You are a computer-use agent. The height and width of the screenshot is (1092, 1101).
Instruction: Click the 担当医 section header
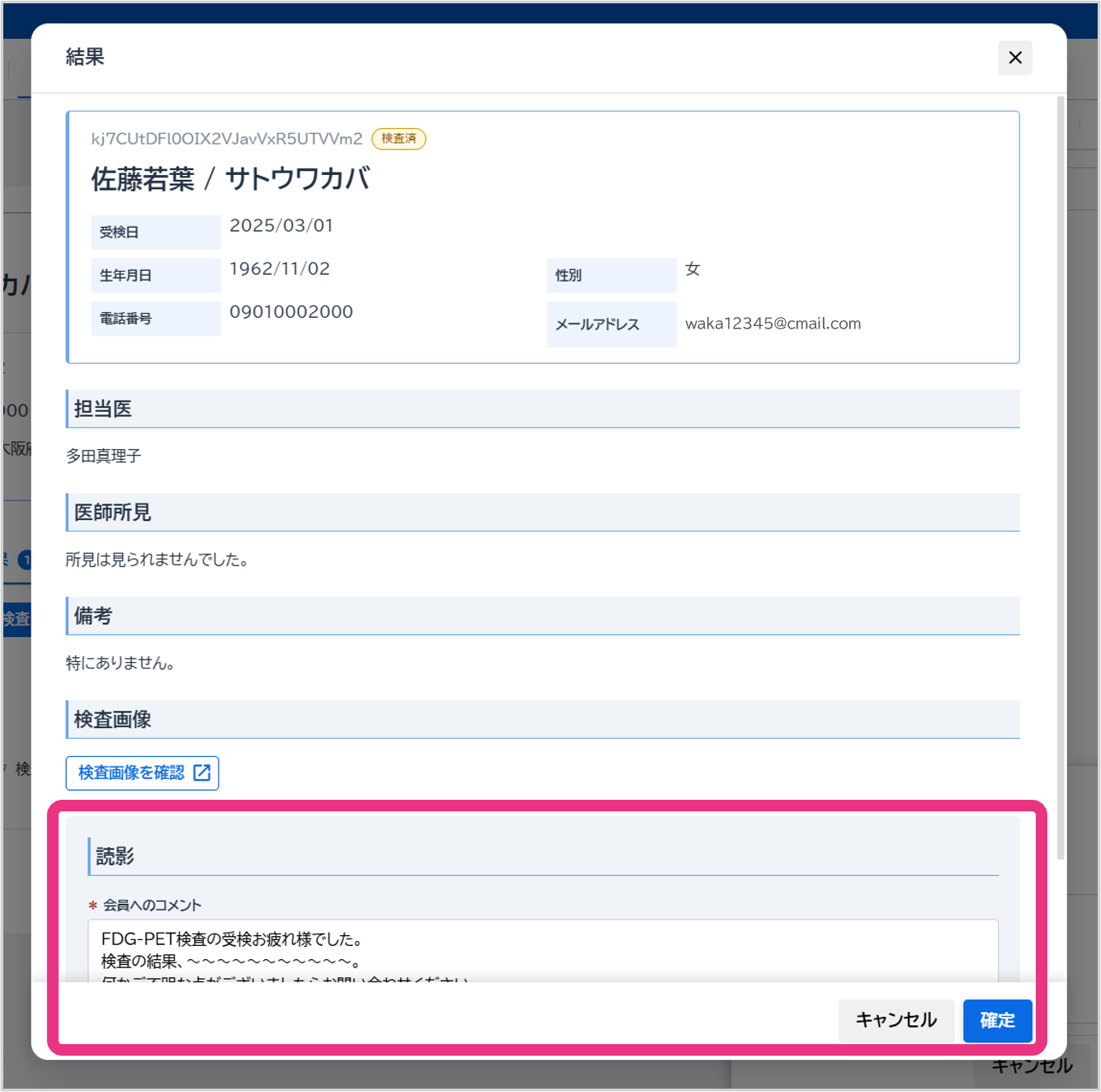[103, 409]
